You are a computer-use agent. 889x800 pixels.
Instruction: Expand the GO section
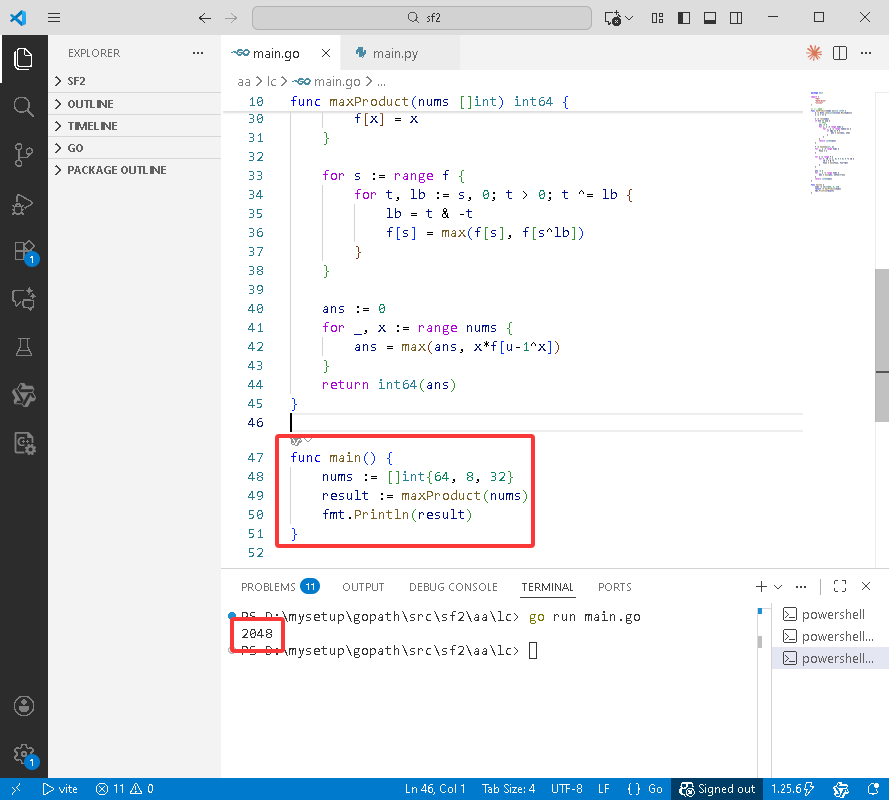tap(134, 148)
